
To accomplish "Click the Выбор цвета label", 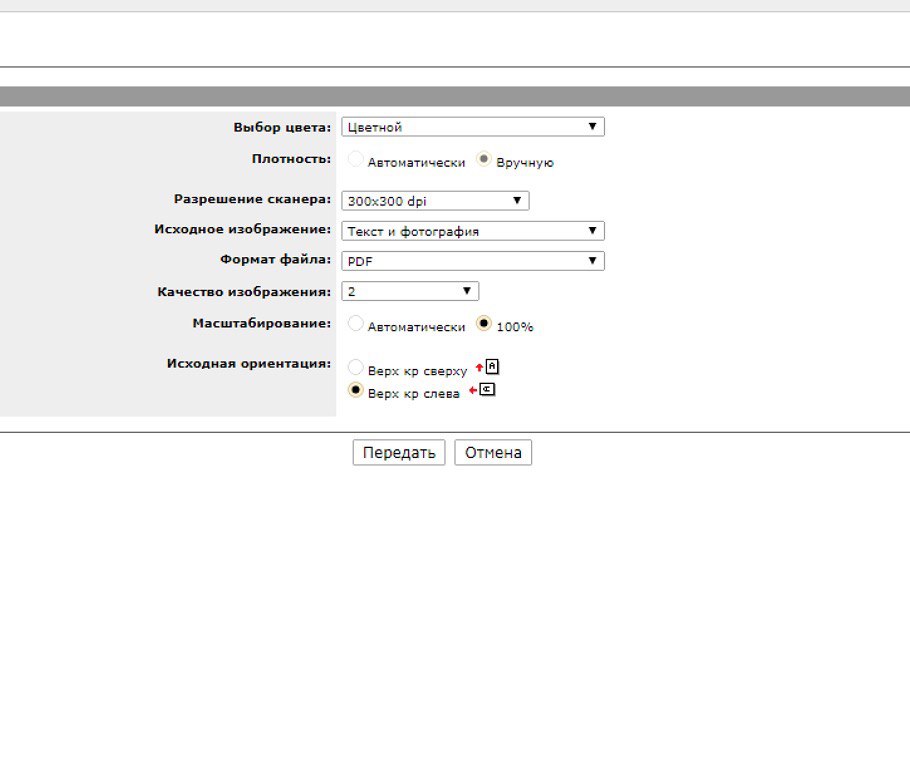I will pyautogui.click(x=282, y=127).
